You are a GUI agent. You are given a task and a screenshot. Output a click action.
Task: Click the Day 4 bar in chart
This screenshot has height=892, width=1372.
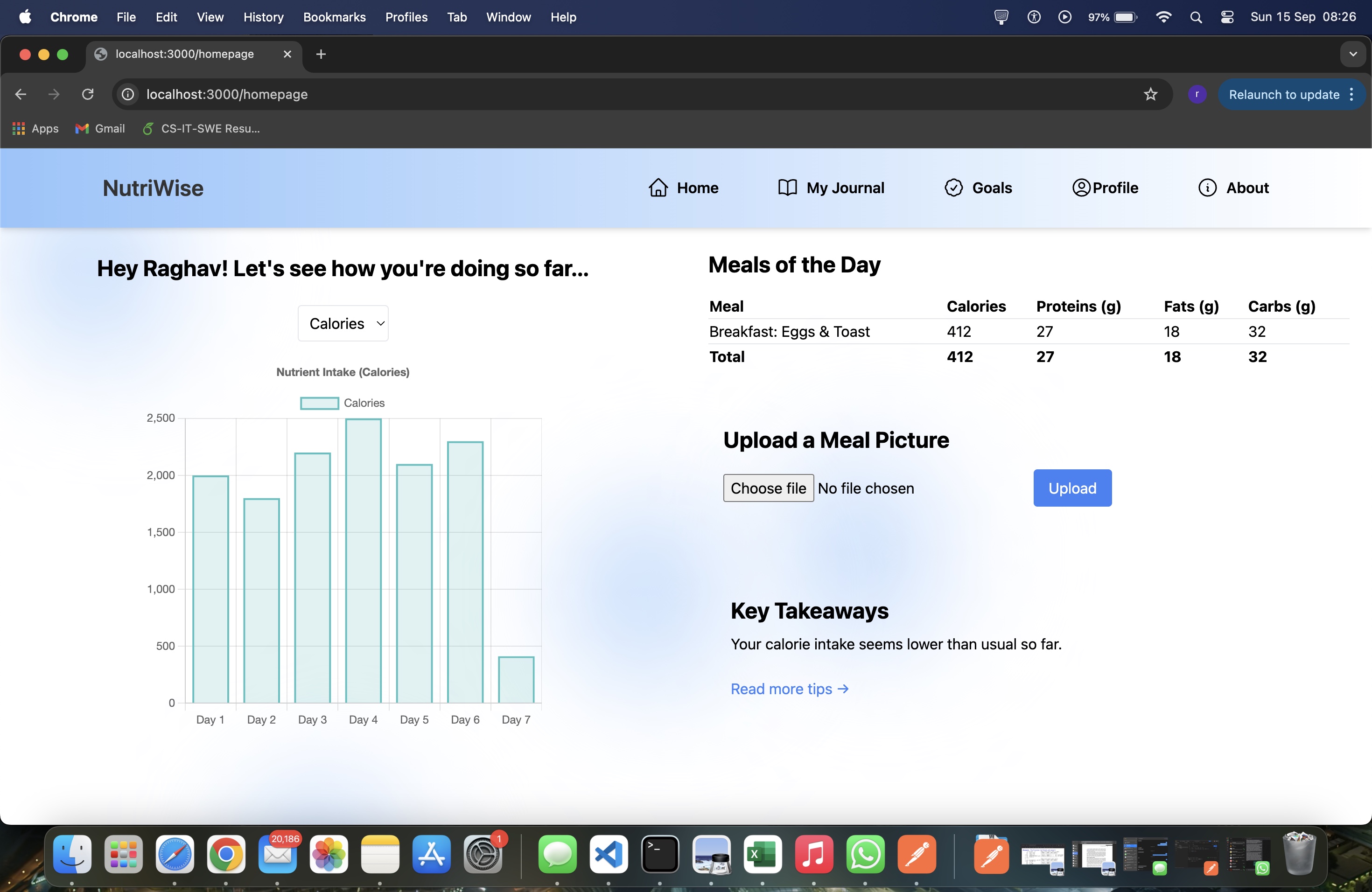click(x=363, y=560)
